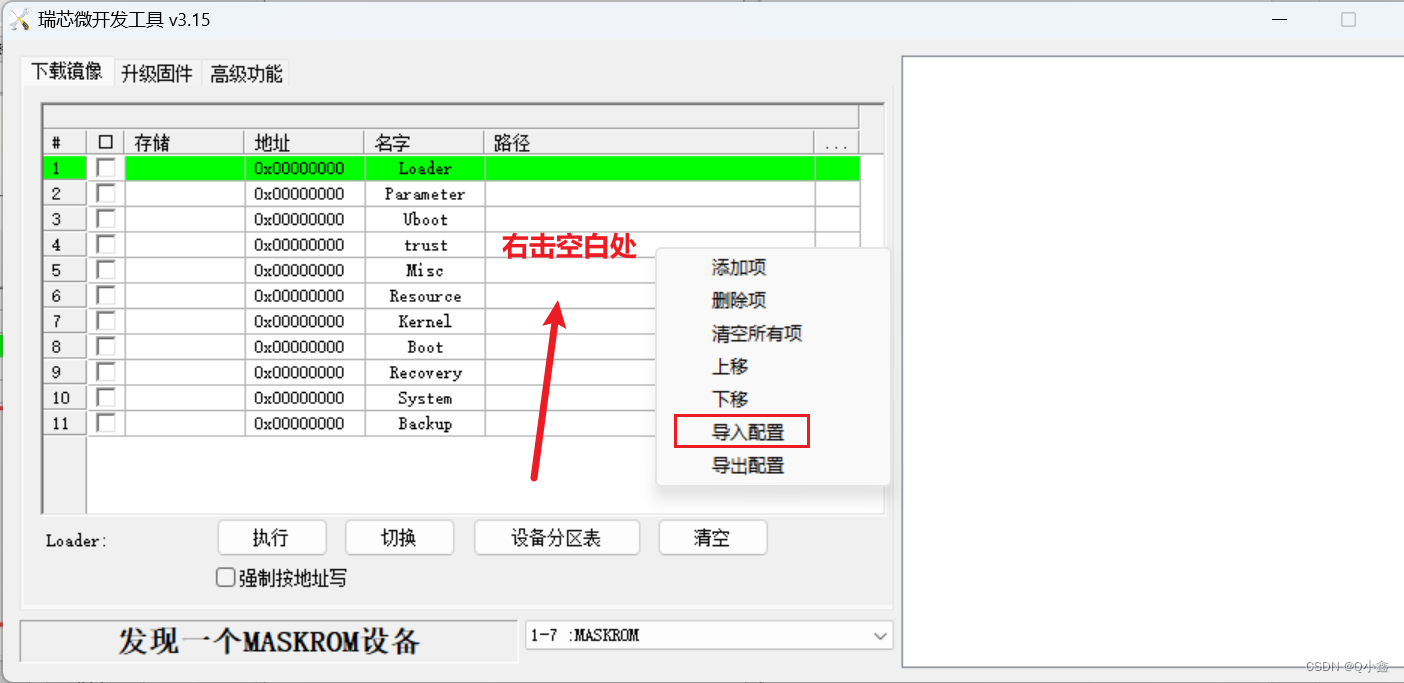Click the address cell of the Backup row
Viewport: 1404px width, 683px height.
pos(305,423)
